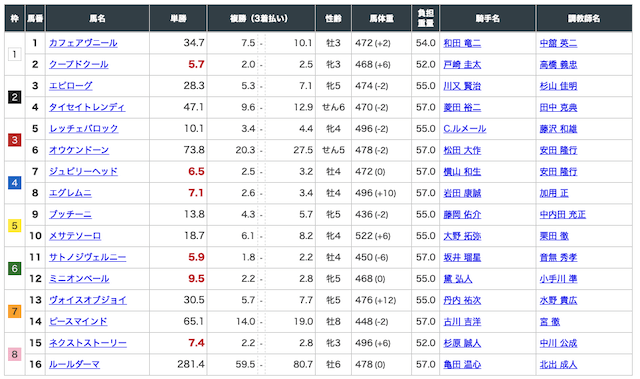The height and width of the screenshot is (379, 640).
Task: Click the black frame number 2 badge
Action: click(x=15, y=97)
